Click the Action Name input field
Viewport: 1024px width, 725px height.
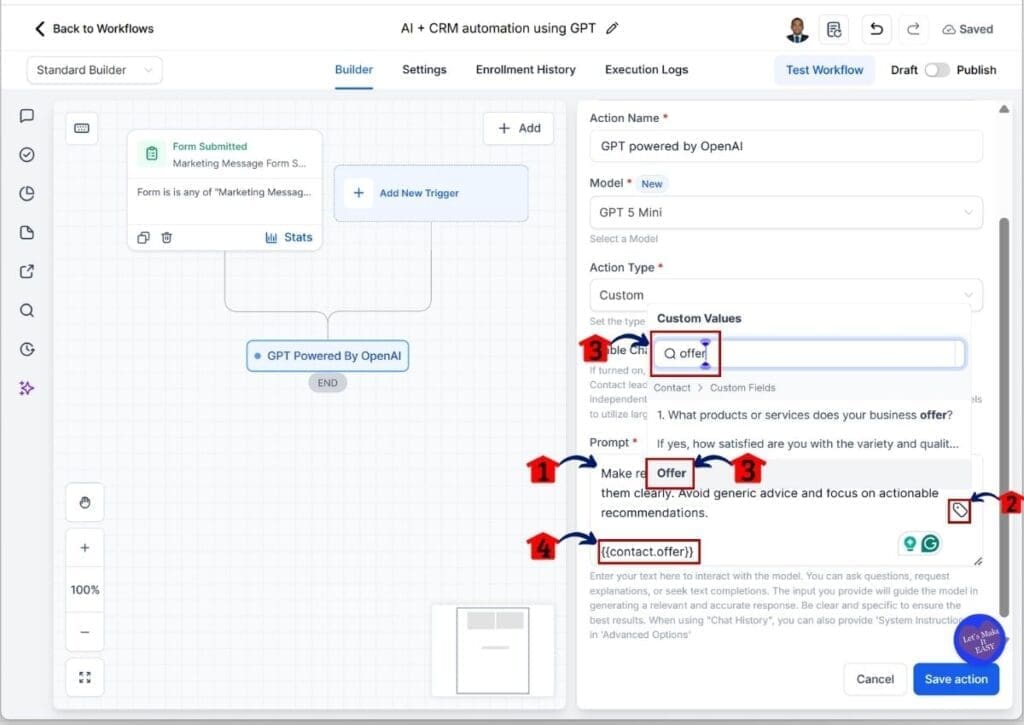click(785, 146)
